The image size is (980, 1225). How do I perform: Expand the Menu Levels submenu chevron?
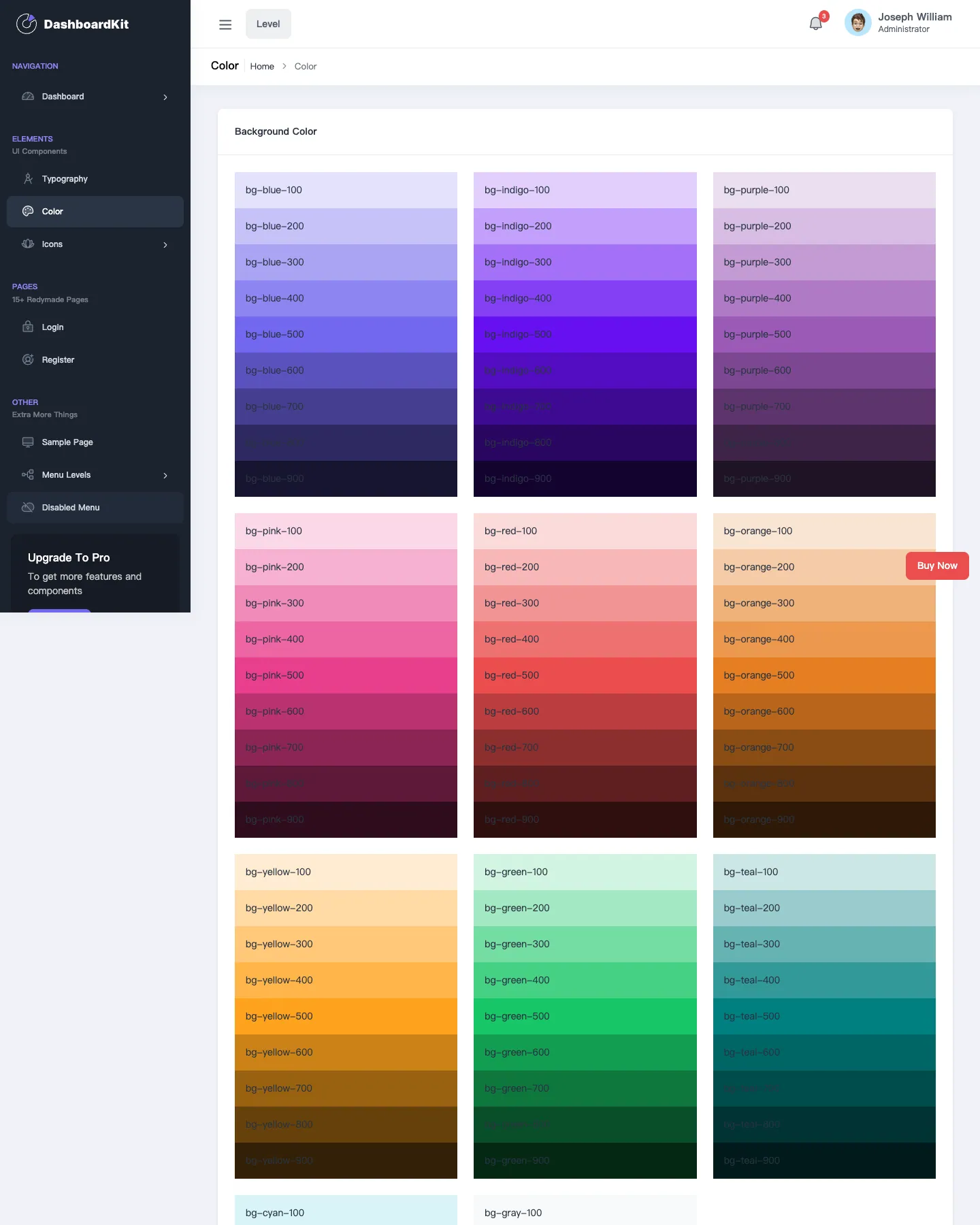click(x=165, y=476)
